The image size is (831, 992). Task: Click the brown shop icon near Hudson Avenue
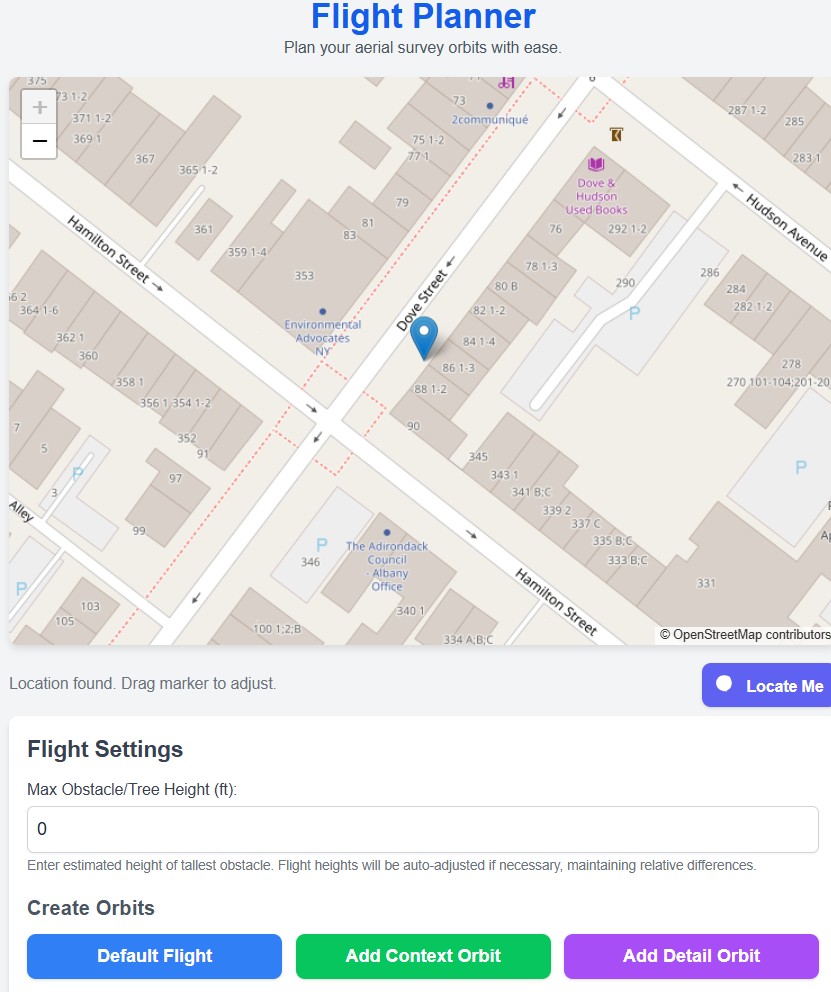coord(616,134)
